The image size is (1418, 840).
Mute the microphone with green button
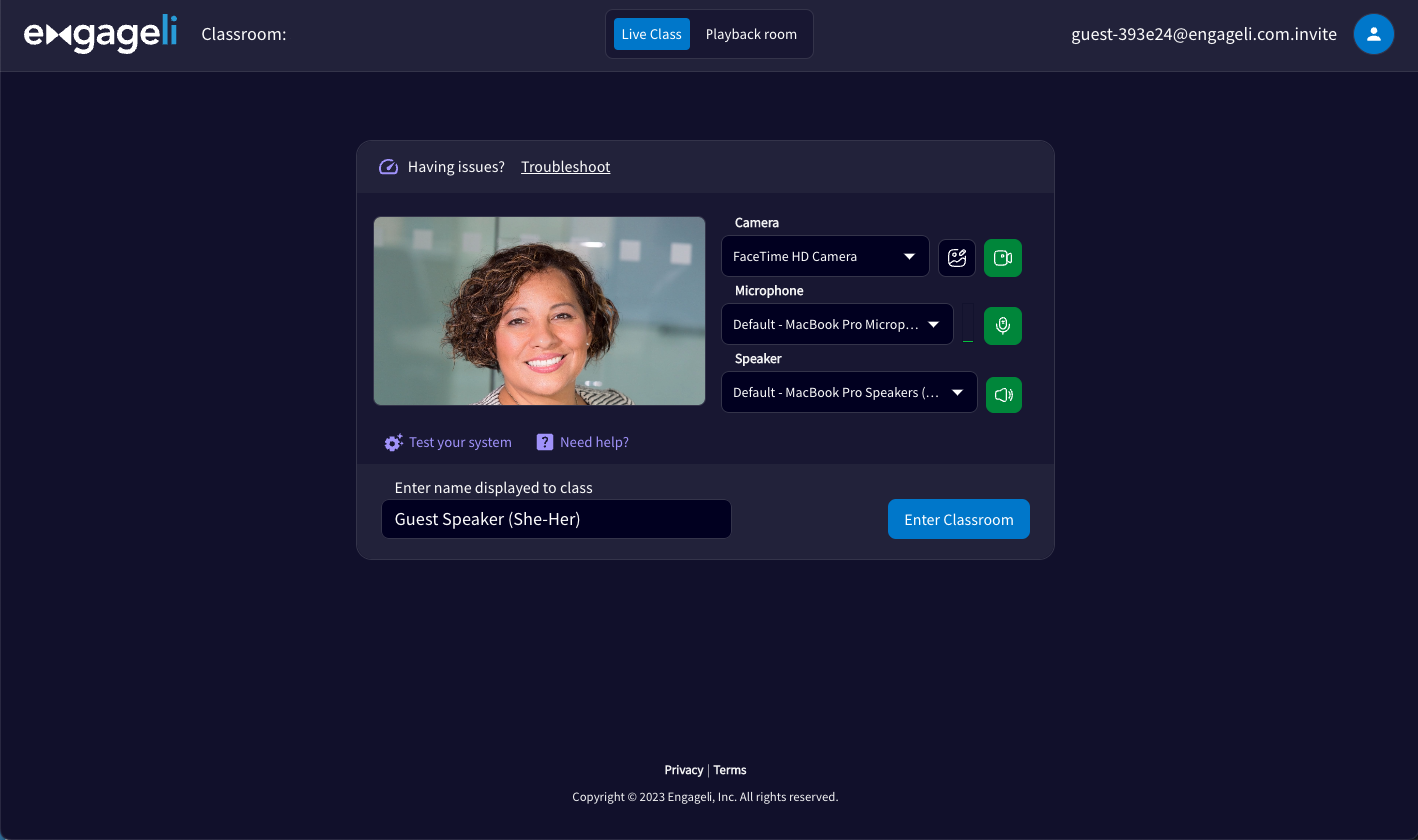pos(1003,326)
